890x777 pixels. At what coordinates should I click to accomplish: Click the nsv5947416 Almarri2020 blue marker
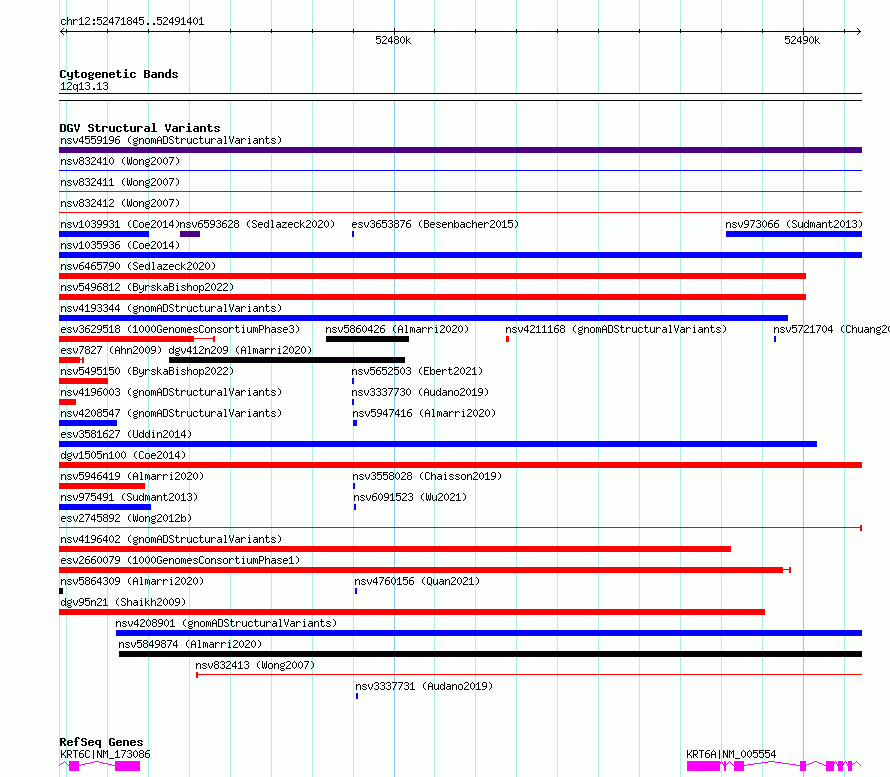[355, 423]
